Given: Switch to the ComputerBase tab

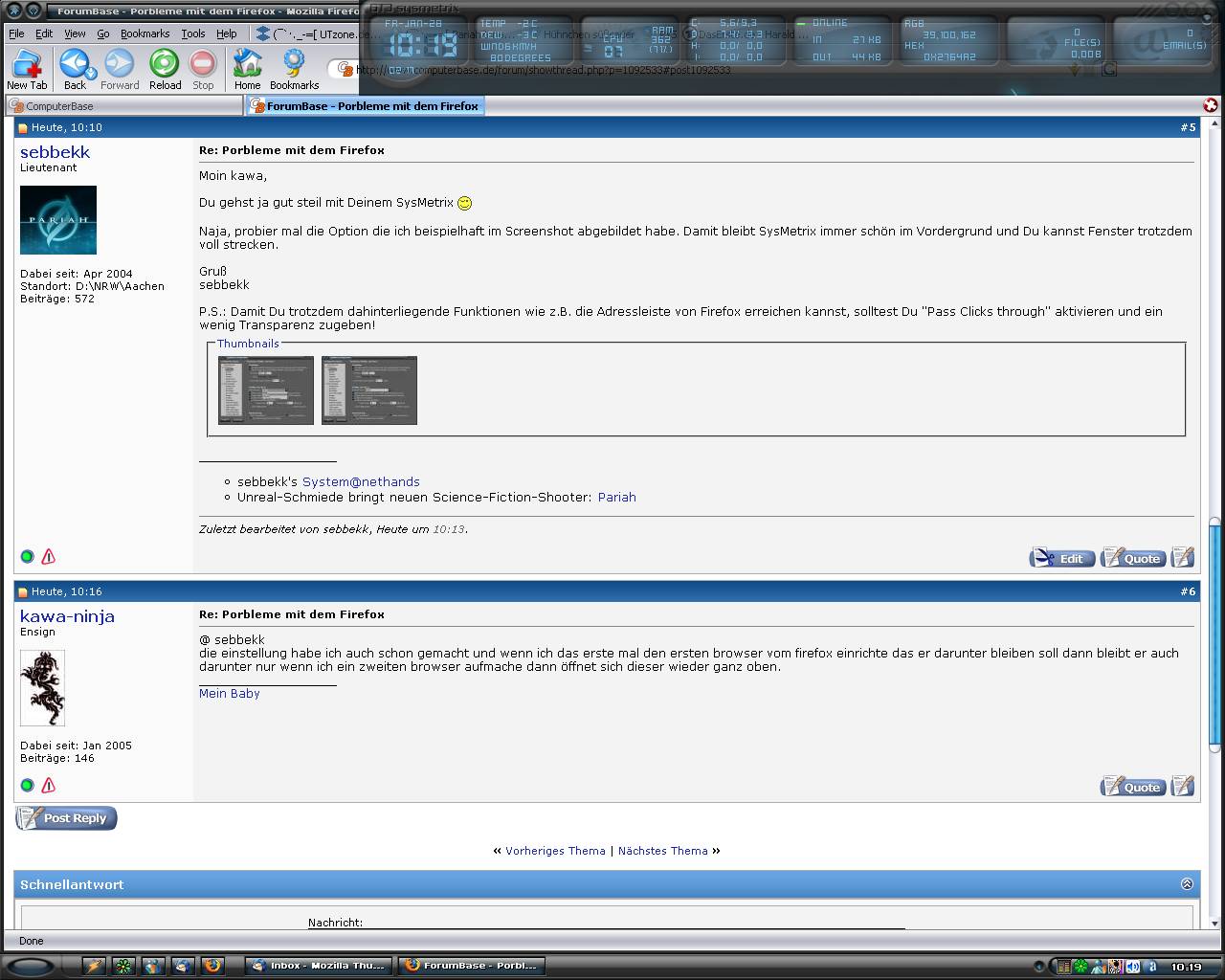Looking at the screenshot, I should pos(124,106).
